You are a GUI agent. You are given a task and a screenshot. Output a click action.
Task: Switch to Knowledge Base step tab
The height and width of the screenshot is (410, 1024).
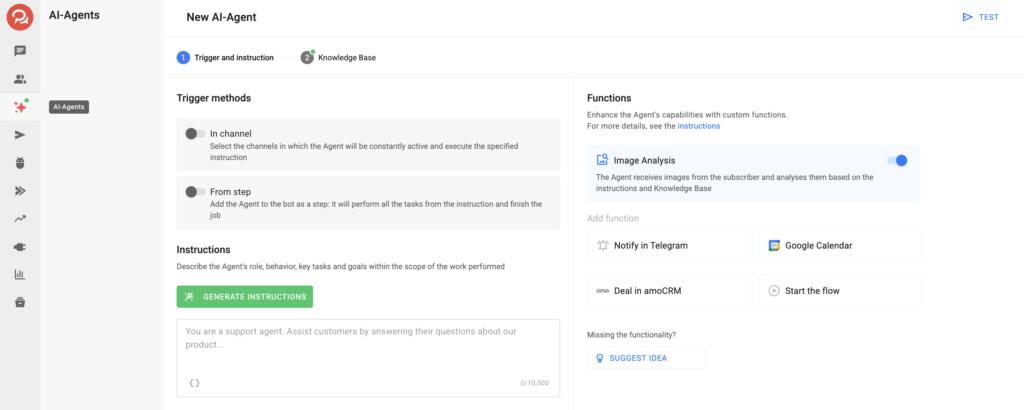click(x=339, y=58)
